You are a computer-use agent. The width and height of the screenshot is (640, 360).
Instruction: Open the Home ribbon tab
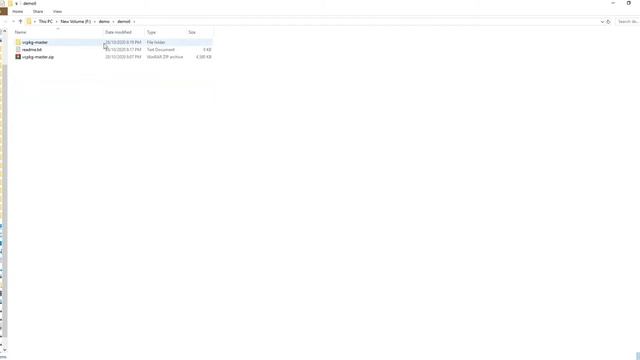point(18,11)
